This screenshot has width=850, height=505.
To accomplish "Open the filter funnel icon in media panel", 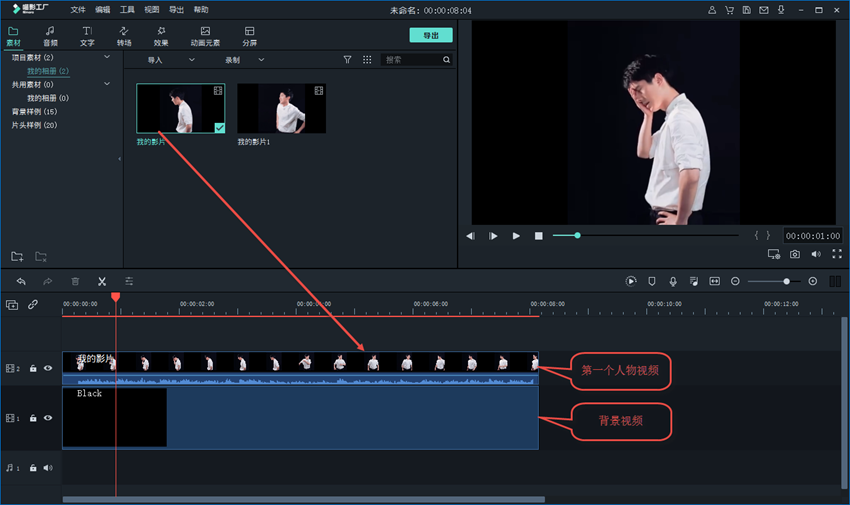I will point(348,60).
